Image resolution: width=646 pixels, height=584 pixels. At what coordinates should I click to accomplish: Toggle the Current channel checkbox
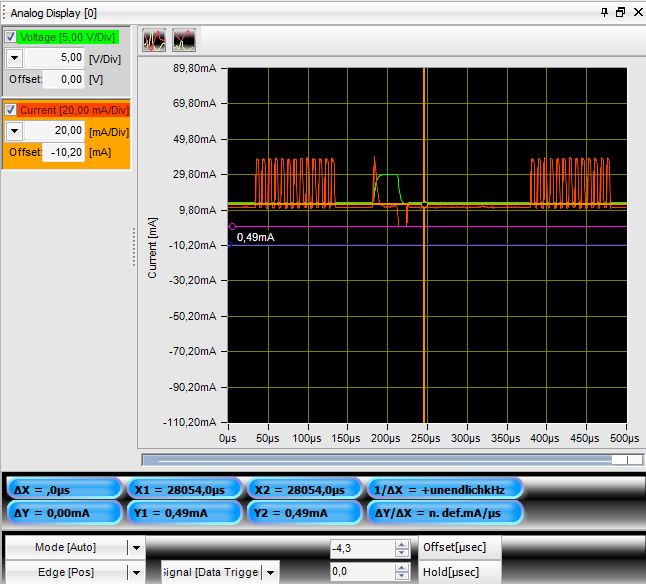point(11,110)
